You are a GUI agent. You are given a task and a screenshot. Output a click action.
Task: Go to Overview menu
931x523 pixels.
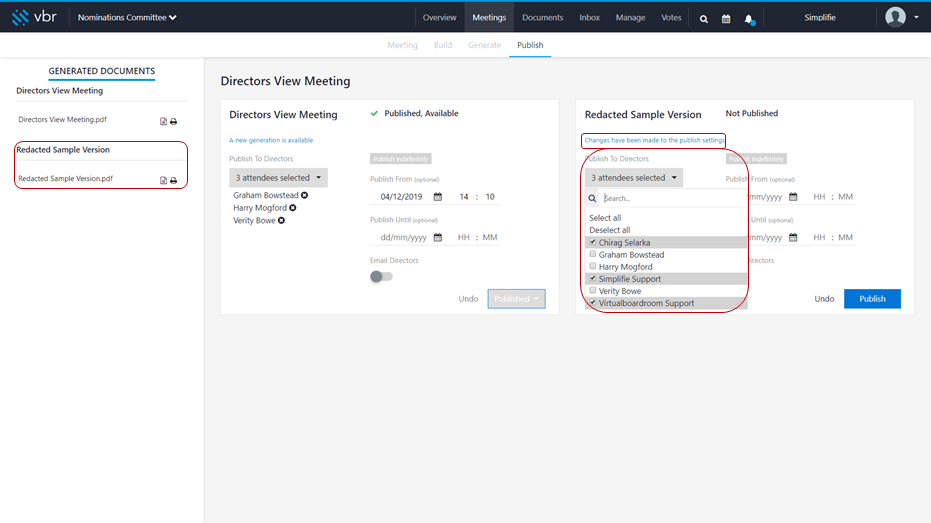click(439, 18)
